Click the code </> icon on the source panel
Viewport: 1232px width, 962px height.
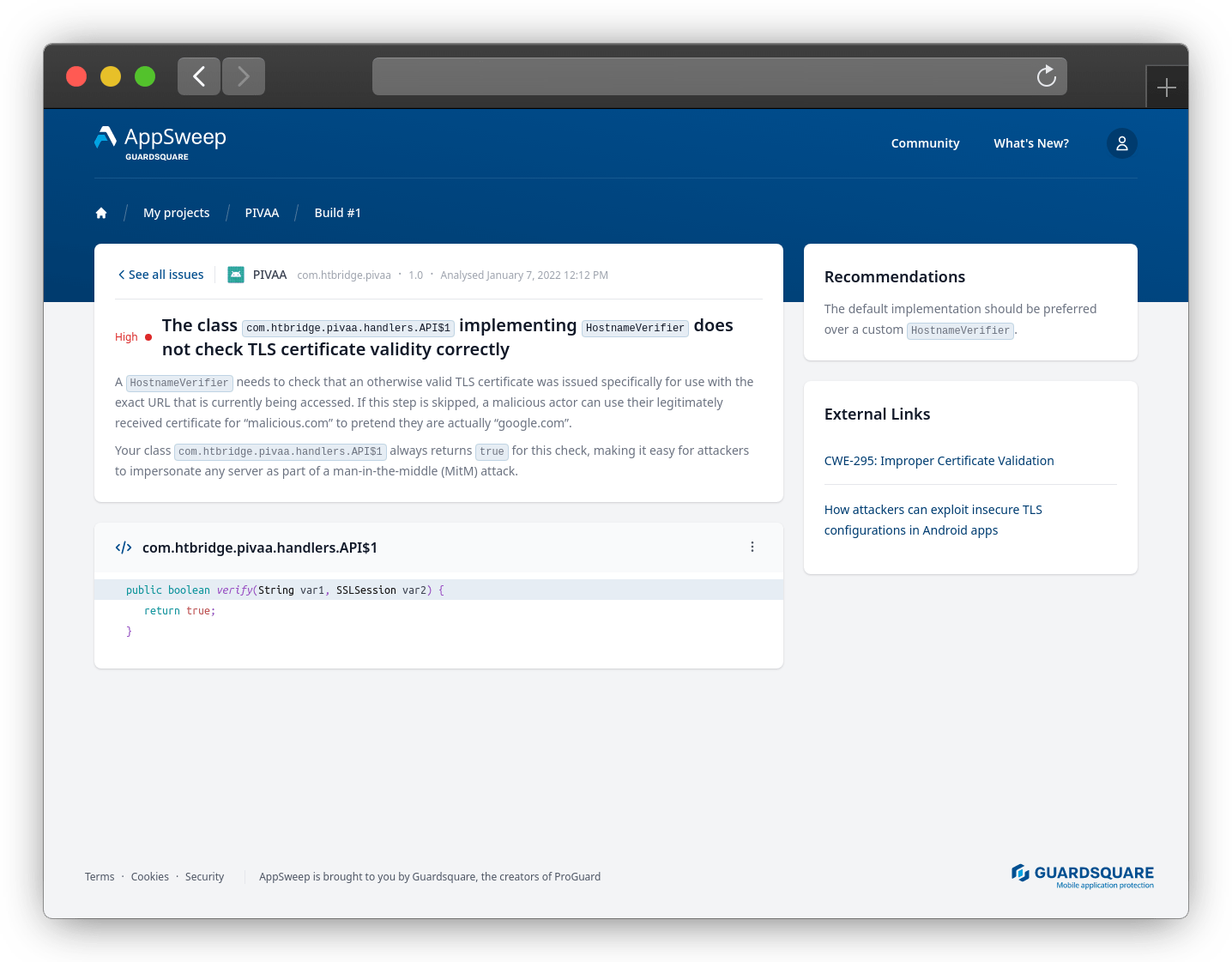[123, 547]
